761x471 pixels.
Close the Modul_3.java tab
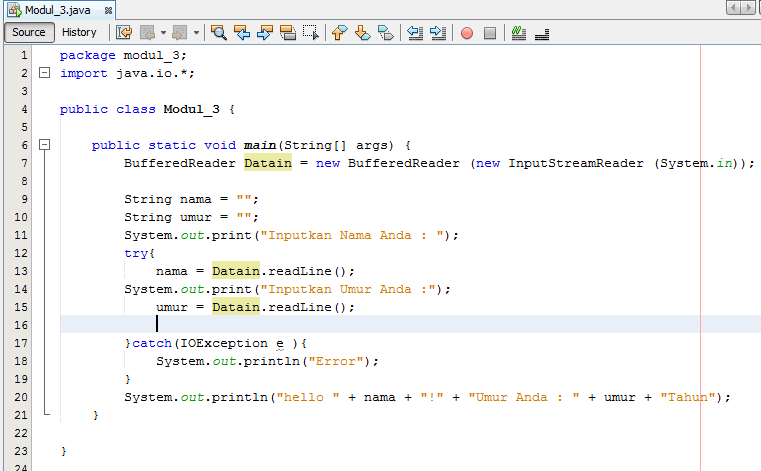click(x=108, y=10)
